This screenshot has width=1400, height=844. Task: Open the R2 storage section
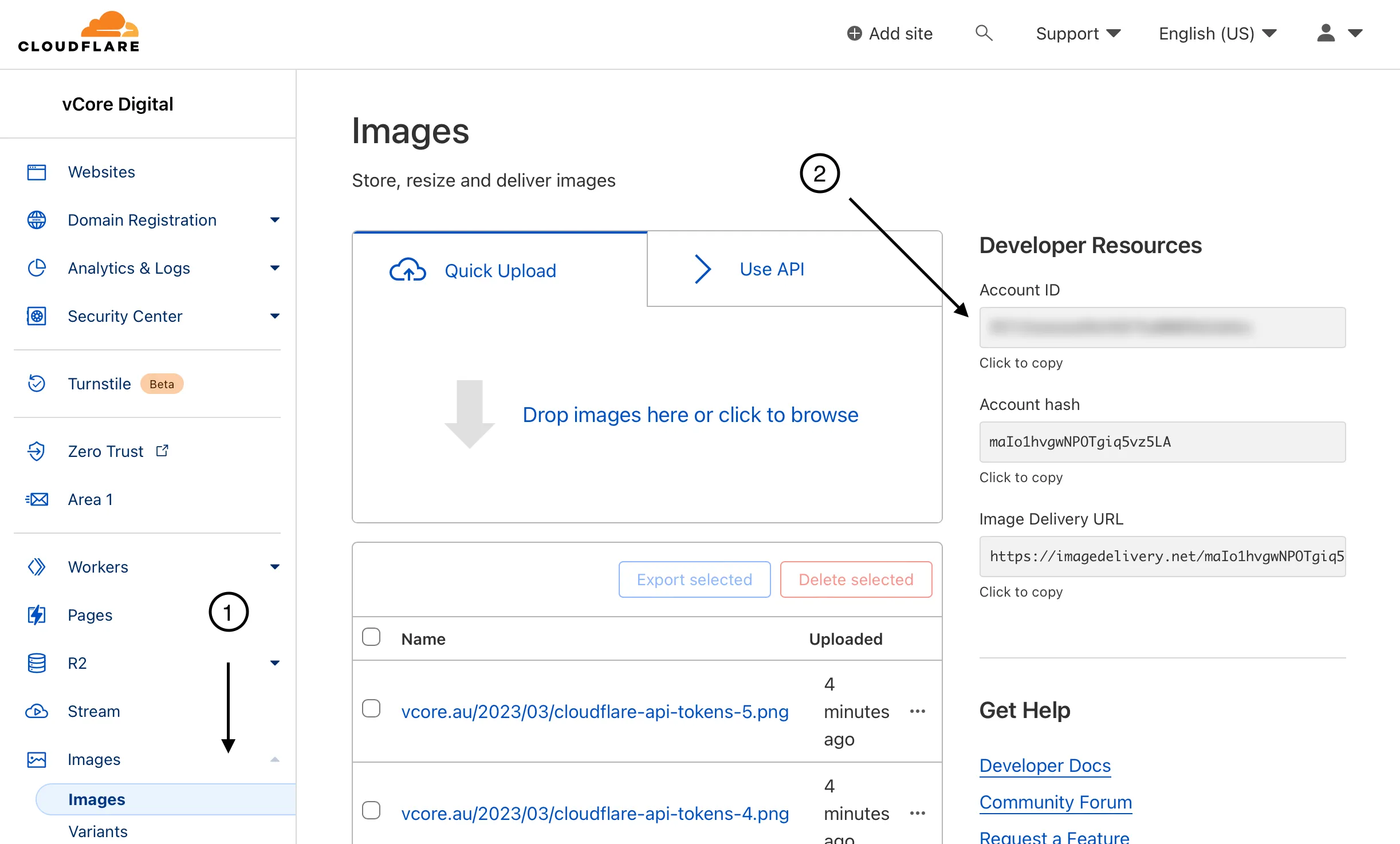pos(77,663)
